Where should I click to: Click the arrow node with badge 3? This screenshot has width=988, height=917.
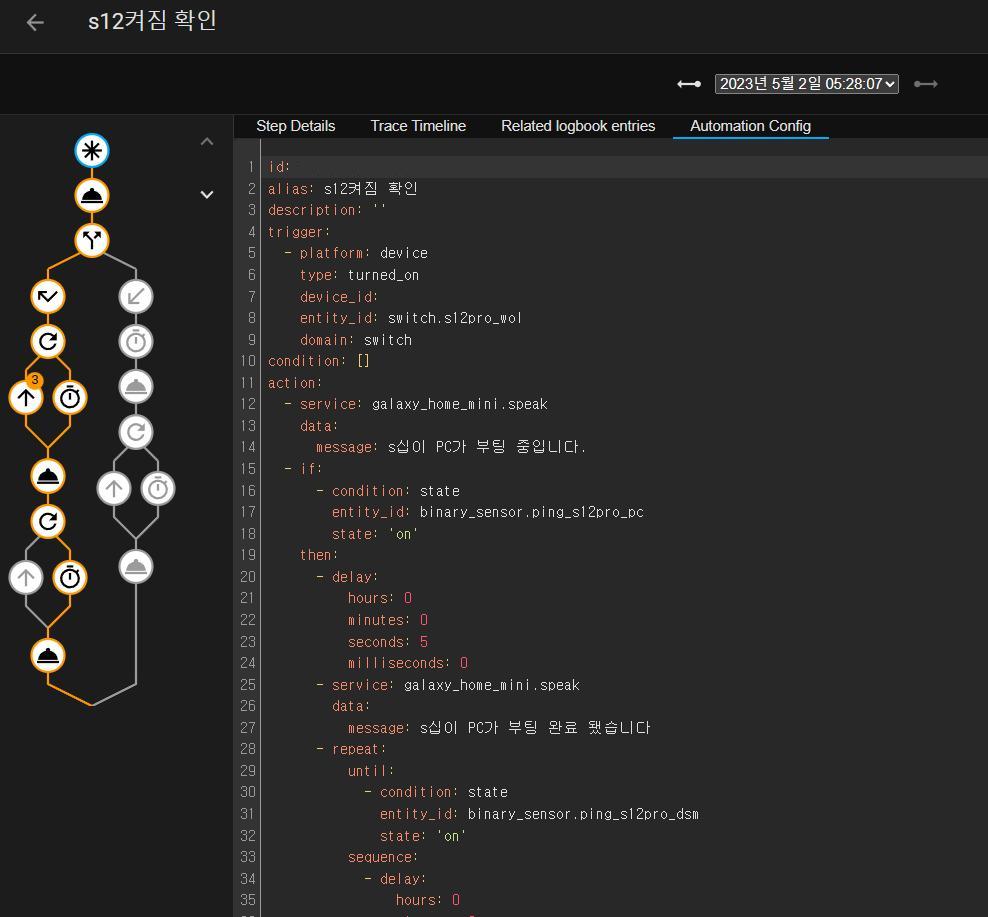[x=26, y=397]
